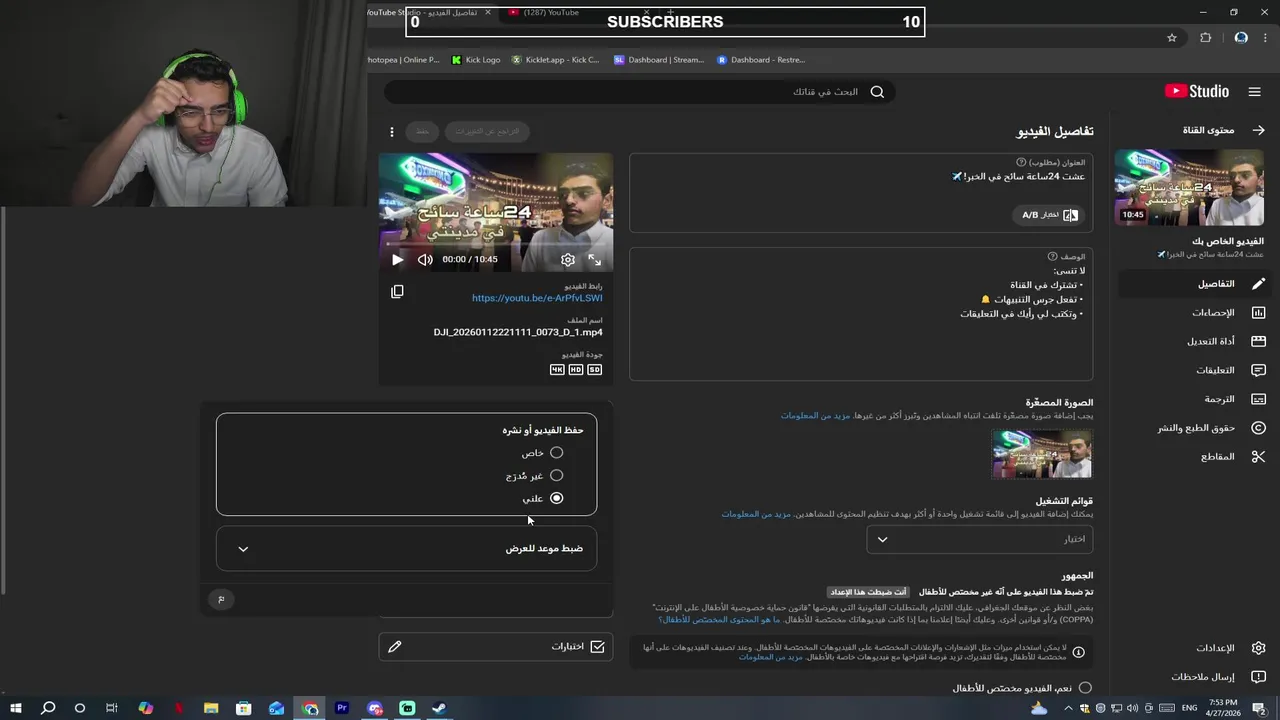This screenshot has height=720, width=1280.
Task: Click the title help question icon
Action: point(1021,162)
